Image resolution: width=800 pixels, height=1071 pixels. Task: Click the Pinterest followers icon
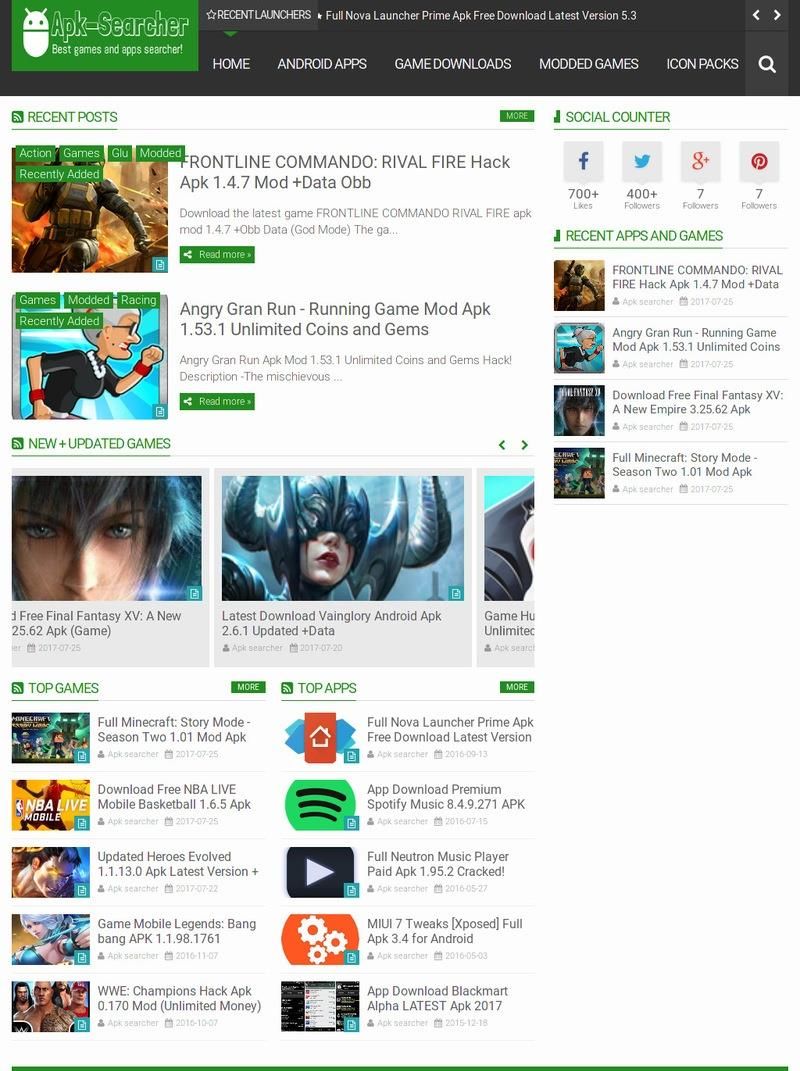(x=759, y=161)
